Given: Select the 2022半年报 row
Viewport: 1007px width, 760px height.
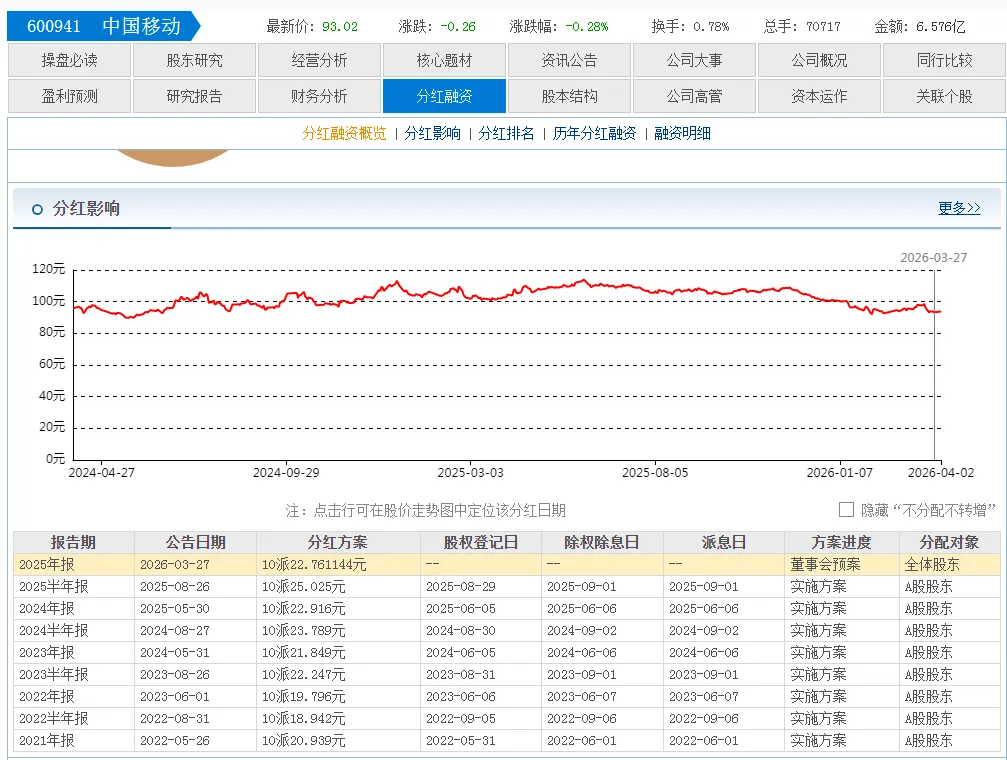Looking at the screenshot, I should click(507, 718).
